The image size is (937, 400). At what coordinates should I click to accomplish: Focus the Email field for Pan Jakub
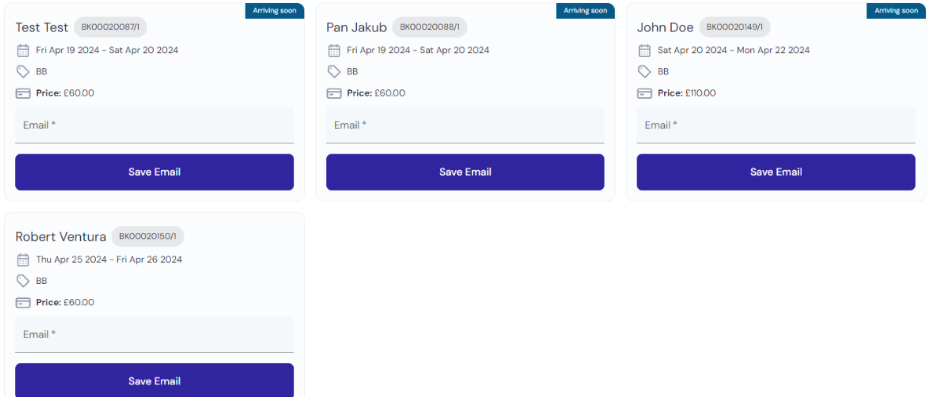click(465, 125)
